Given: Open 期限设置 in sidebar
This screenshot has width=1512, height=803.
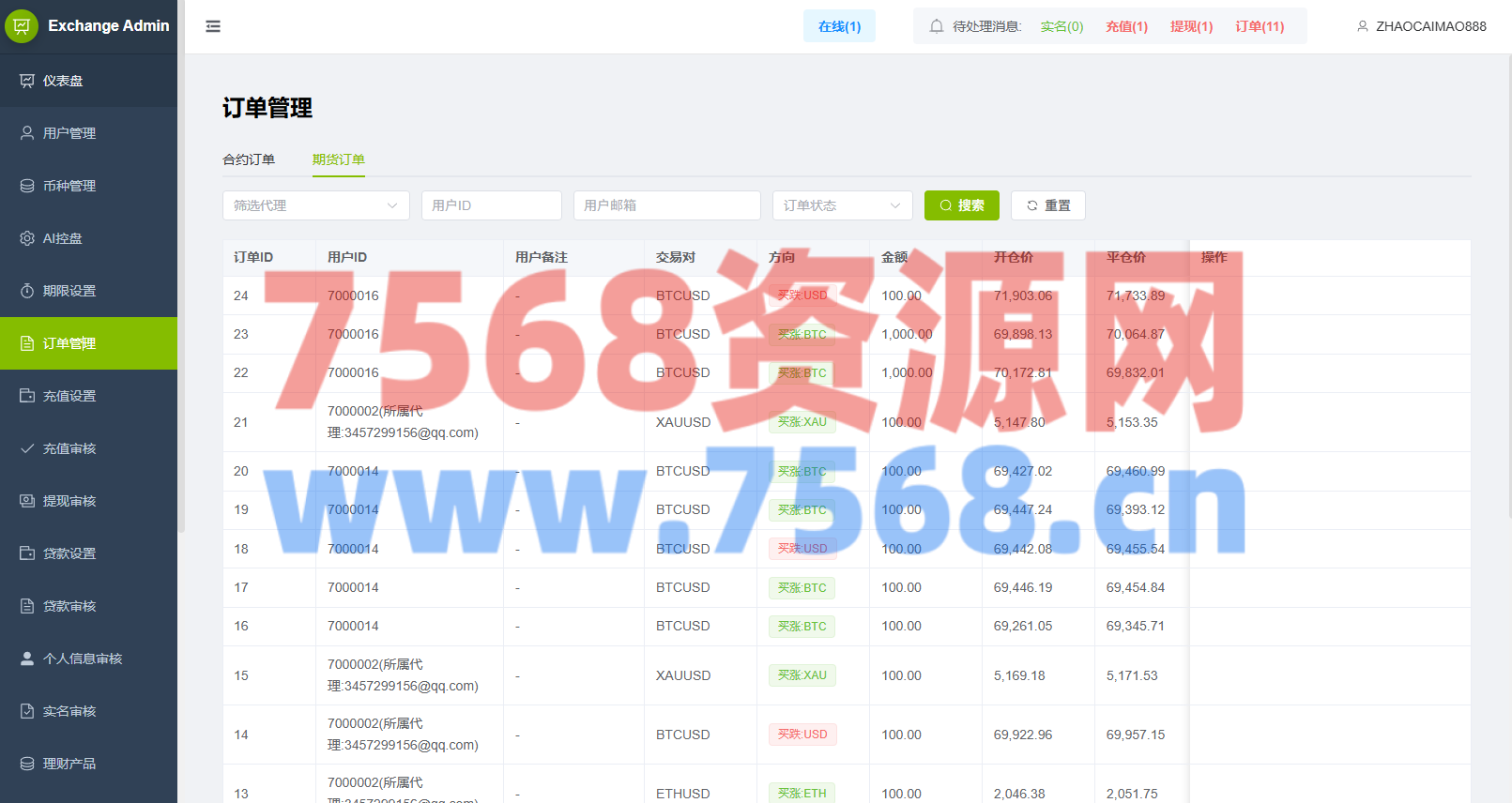Looking at the screenshot, I should [69, 291].
